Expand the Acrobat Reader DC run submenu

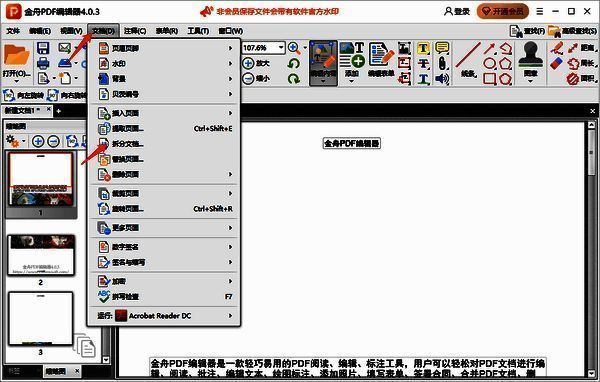click(x=165, y=316)
